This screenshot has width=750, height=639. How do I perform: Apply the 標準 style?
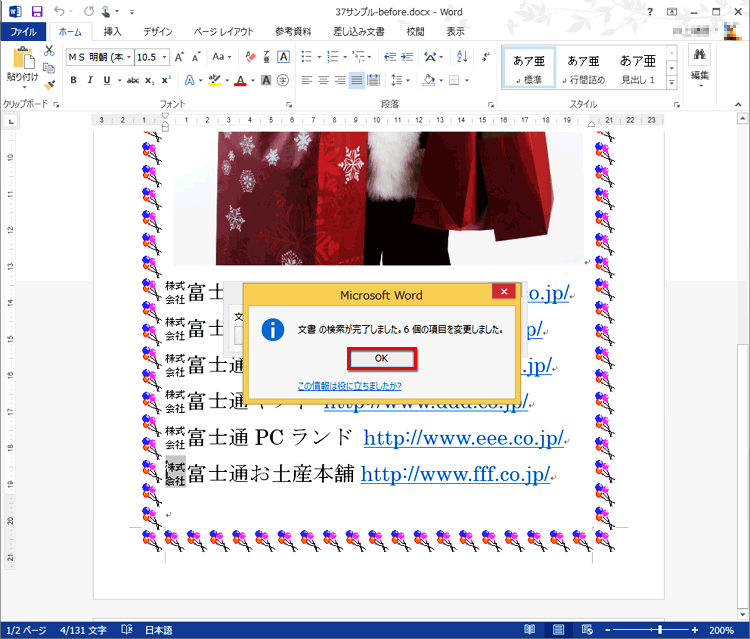point(529,68)
